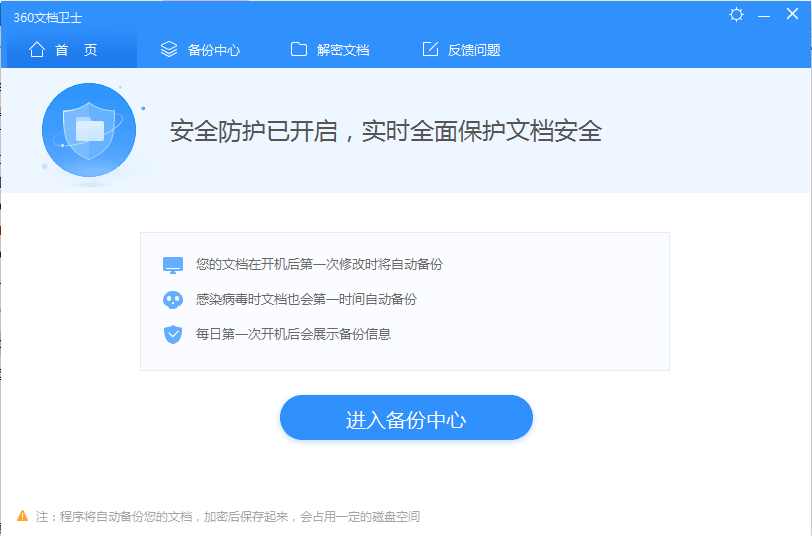Click text 每日第一次开机后会展示备份信息

293,334
